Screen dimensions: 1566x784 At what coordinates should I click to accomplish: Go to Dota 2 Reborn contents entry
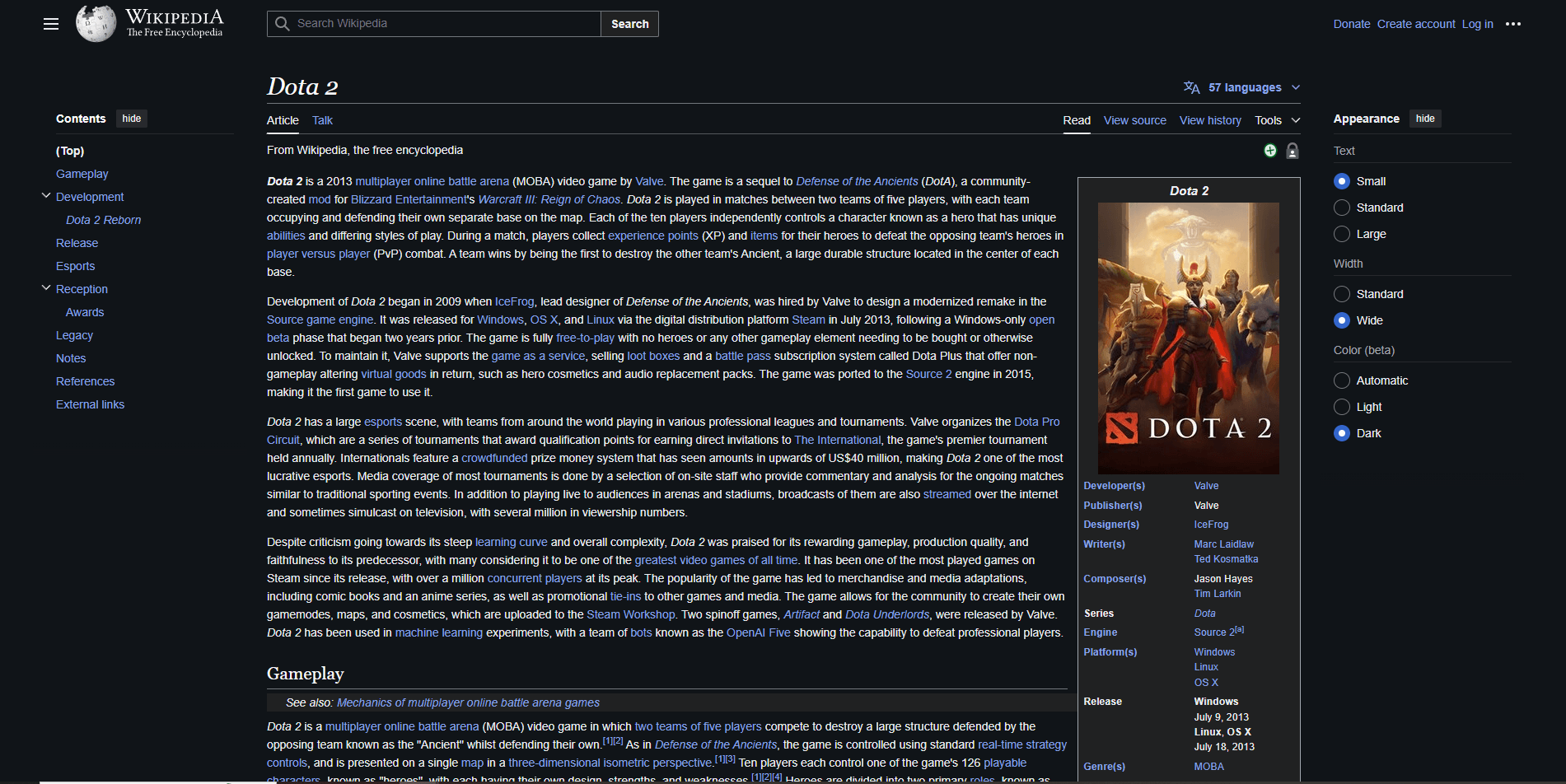(104, 220)
